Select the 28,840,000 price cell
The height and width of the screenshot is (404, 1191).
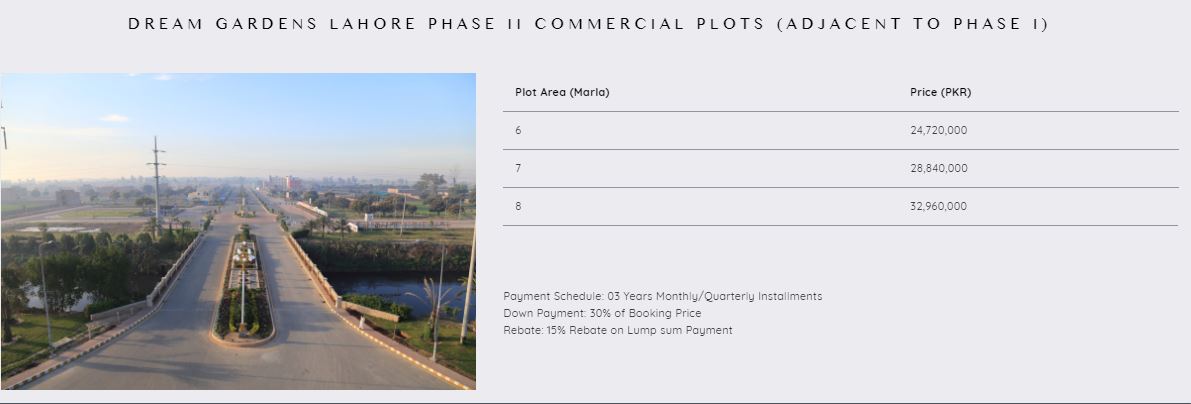938,168
